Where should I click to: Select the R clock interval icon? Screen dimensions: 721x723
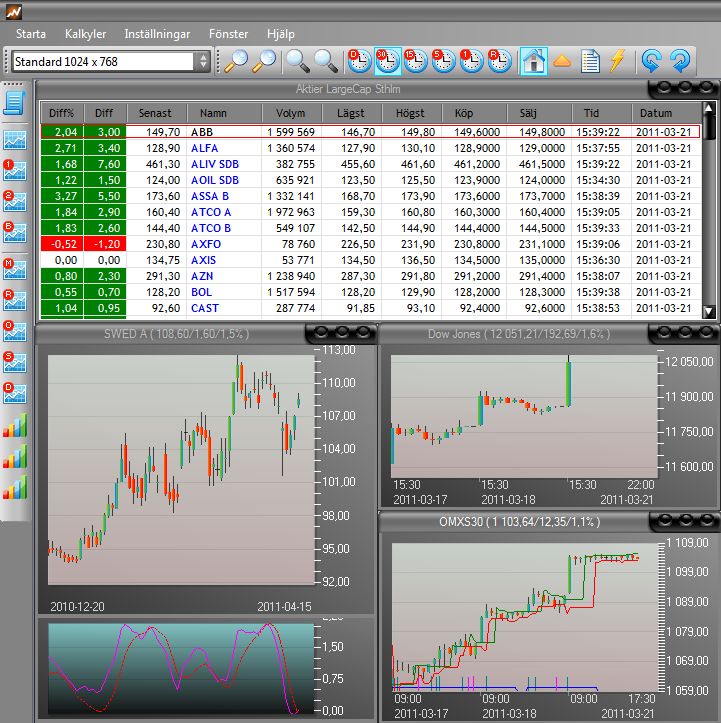click(500, 61)
